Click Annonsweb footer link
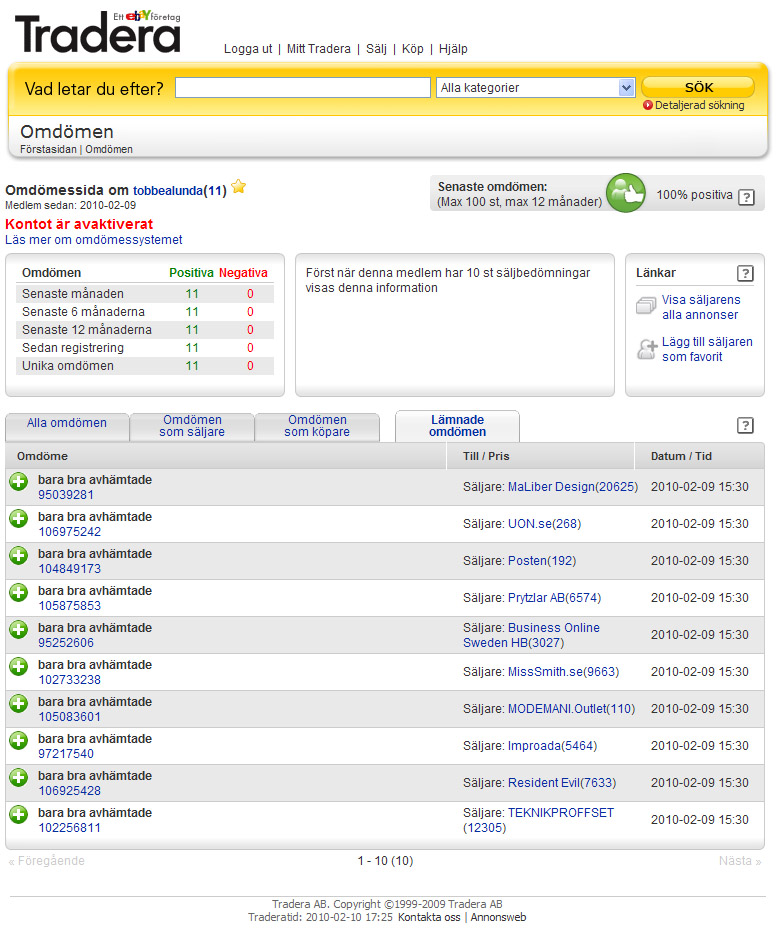776x934 pixels. pos(498,917)
